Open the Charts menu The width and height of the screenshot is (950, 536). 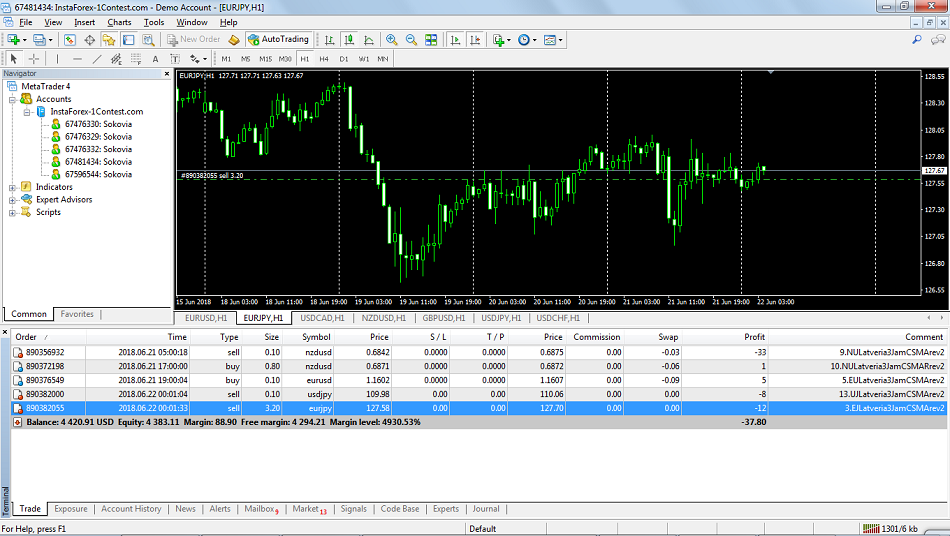point(119,22)
